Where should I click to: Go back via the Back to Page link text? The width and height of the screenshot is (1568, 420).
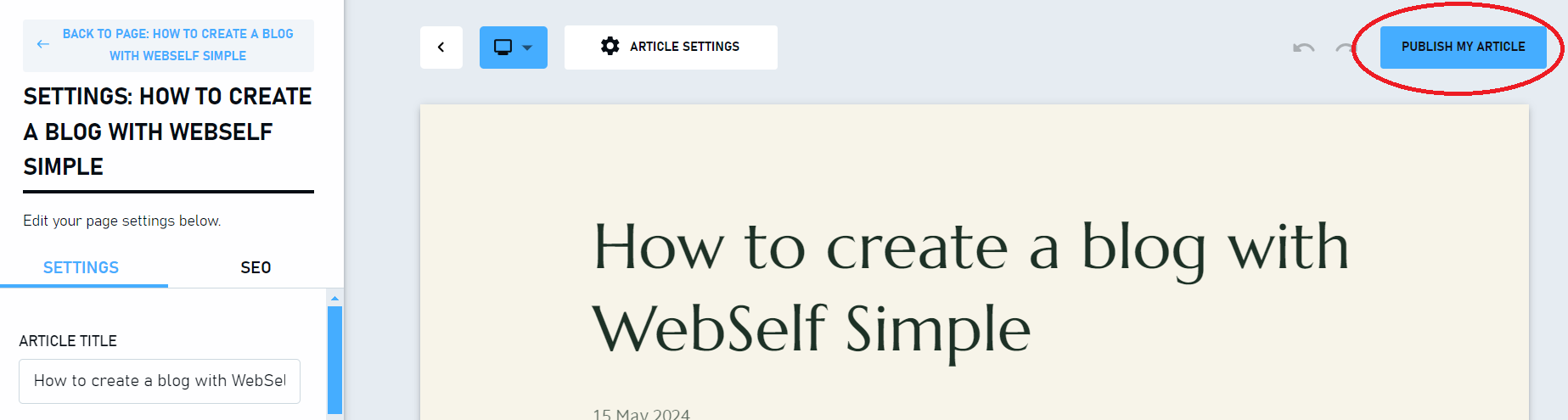point(177,45)
